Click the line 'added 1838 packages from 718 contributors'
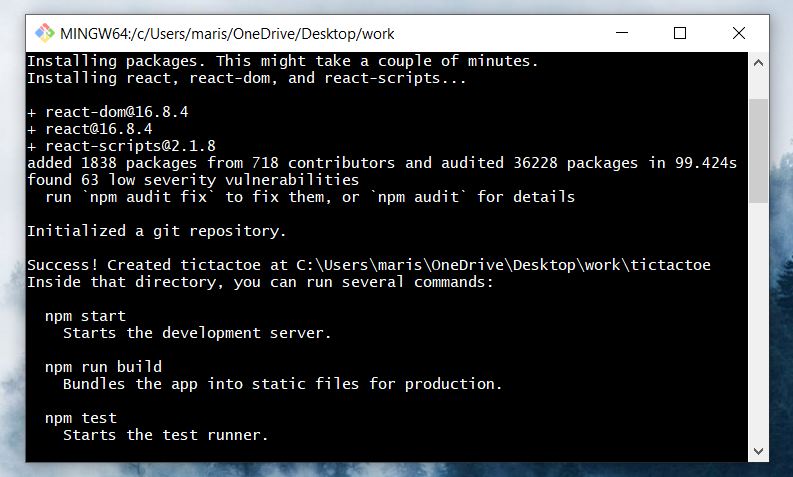 (x=382, y=163)
